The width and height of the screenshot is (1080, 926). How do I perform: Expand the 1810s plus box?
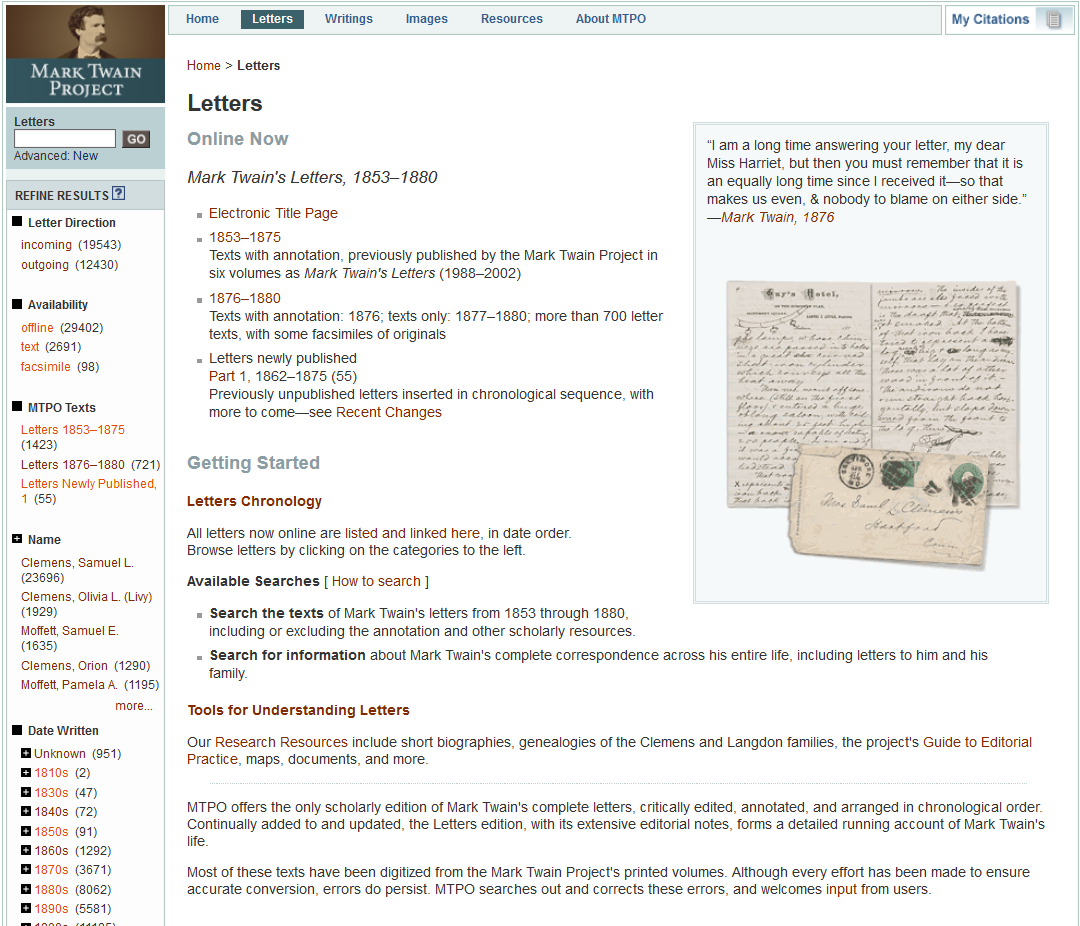(26, 772)
